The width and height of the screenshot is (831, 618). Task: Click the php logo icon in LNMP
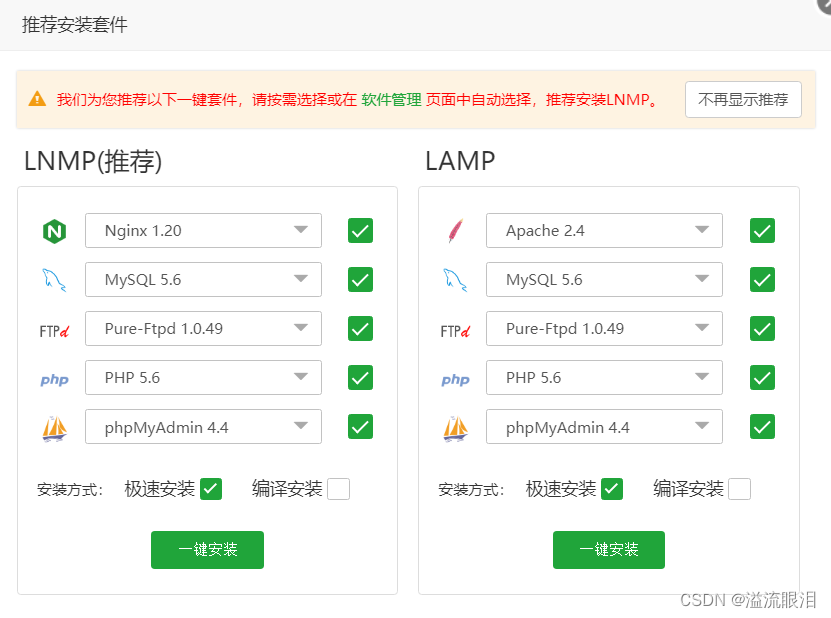[x=54, y=379]
